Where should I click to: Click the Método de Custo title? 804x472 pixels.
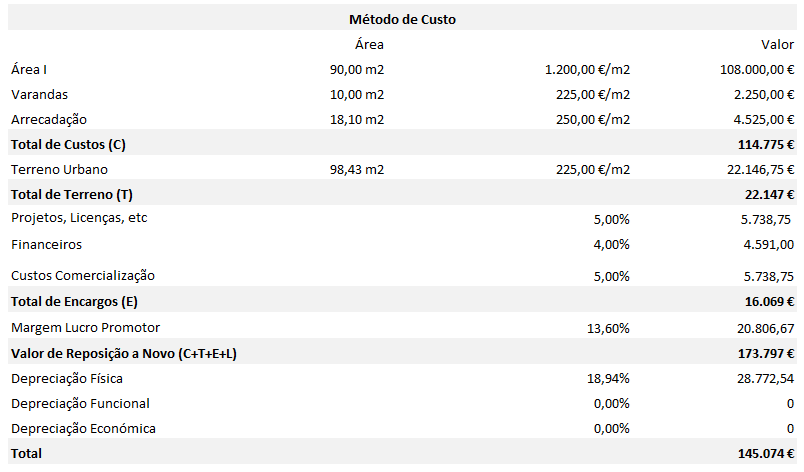coord(403,19)
